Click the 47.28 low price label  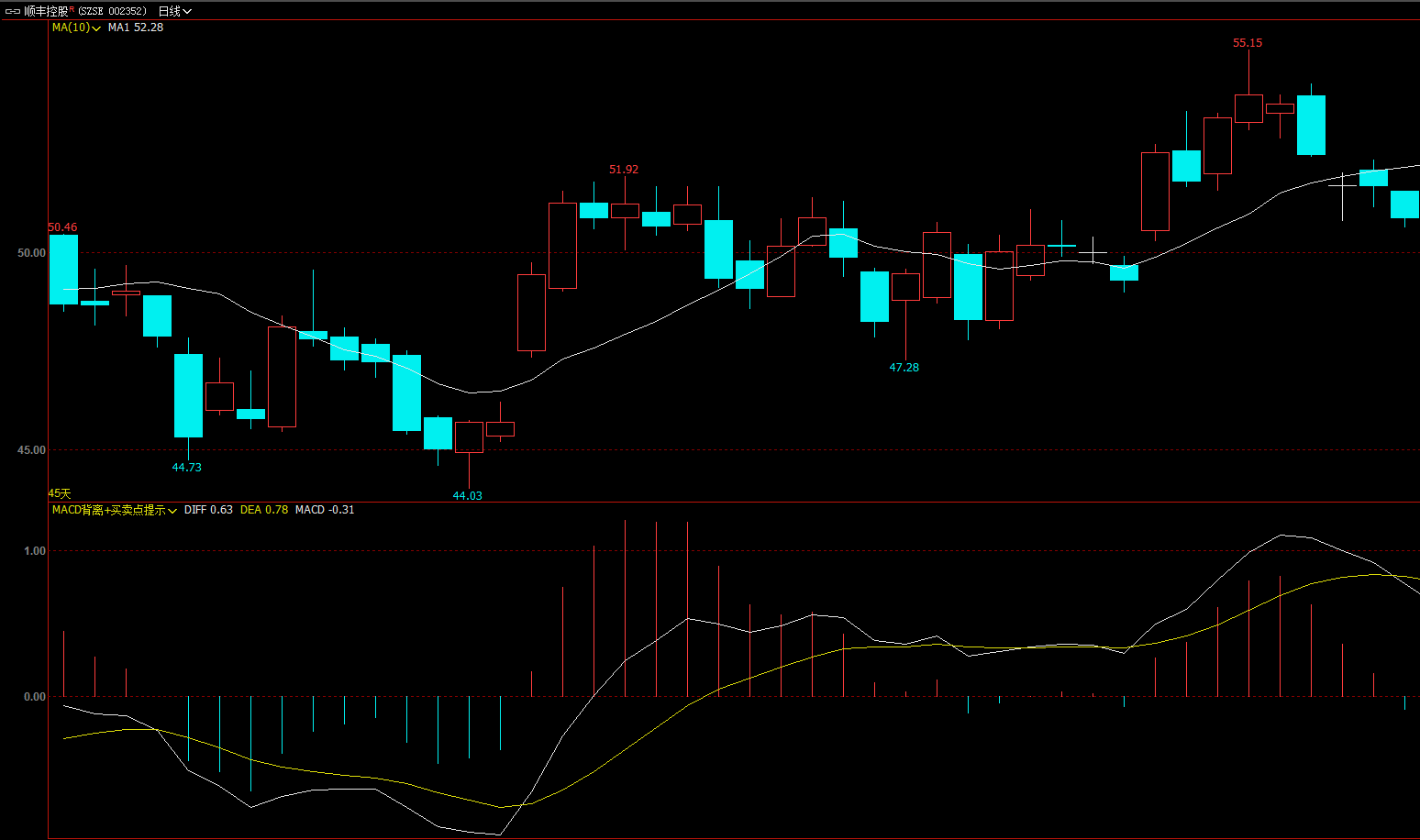[904, 368]
